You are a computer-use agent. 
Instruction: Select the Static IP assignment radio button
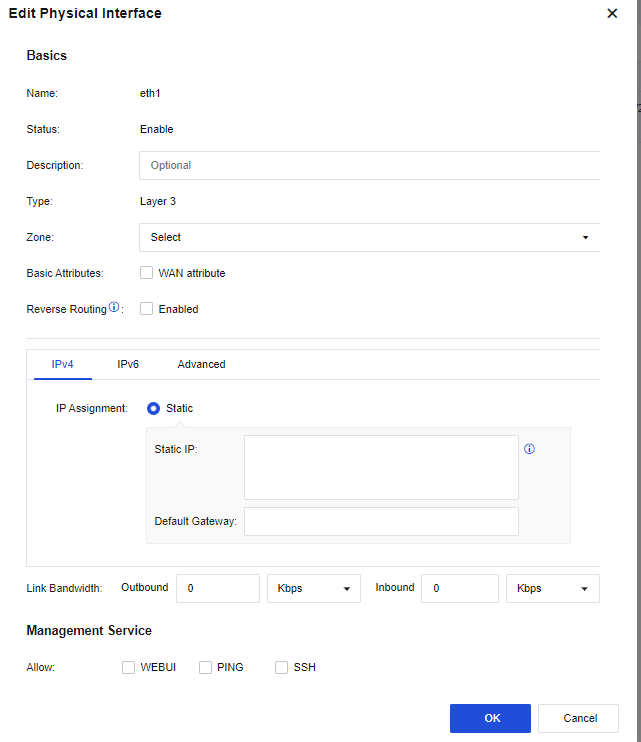[x=154, y=408]
